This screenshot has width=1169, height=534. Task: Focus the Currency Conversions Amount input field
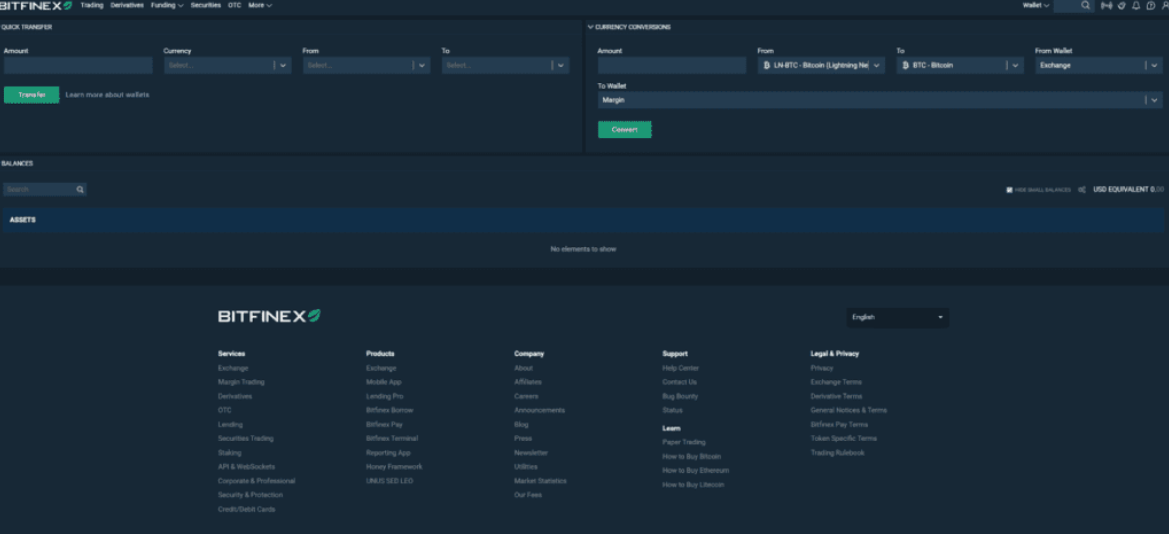coord(672,66)
